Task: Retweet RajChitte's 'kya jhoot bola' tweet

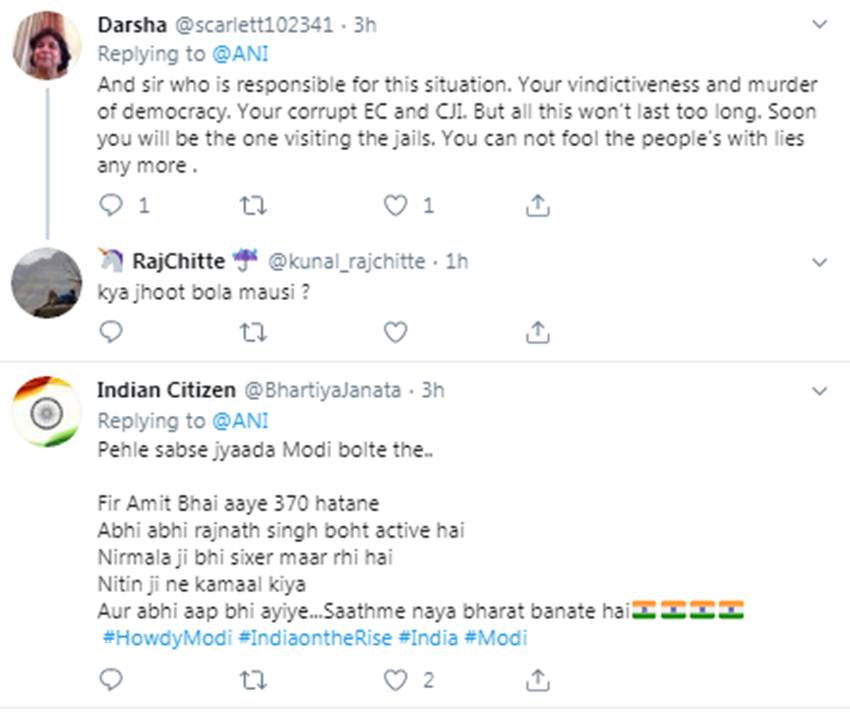Action: click(253, 331)
